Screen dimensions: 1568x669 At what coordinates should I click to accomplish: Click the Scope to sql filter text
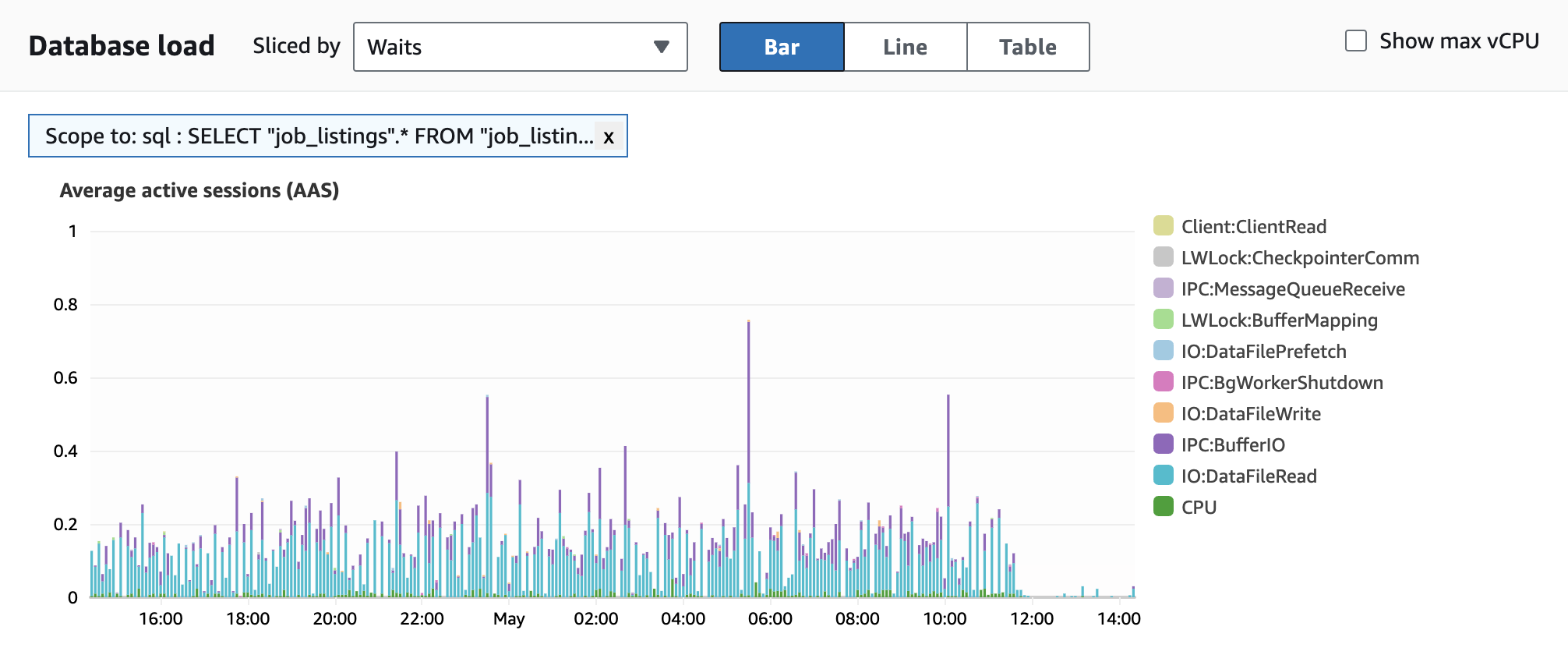[x=318, y=136]
